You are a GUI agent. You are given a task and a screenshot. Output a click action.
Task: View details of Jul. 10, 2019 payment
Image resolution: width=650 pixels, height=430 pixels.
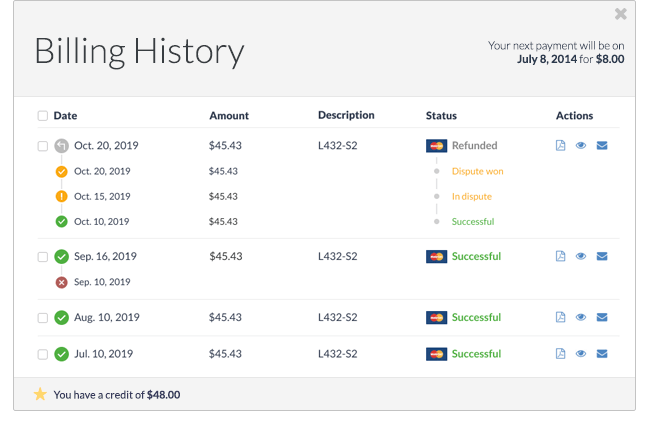tap(581, 354)
